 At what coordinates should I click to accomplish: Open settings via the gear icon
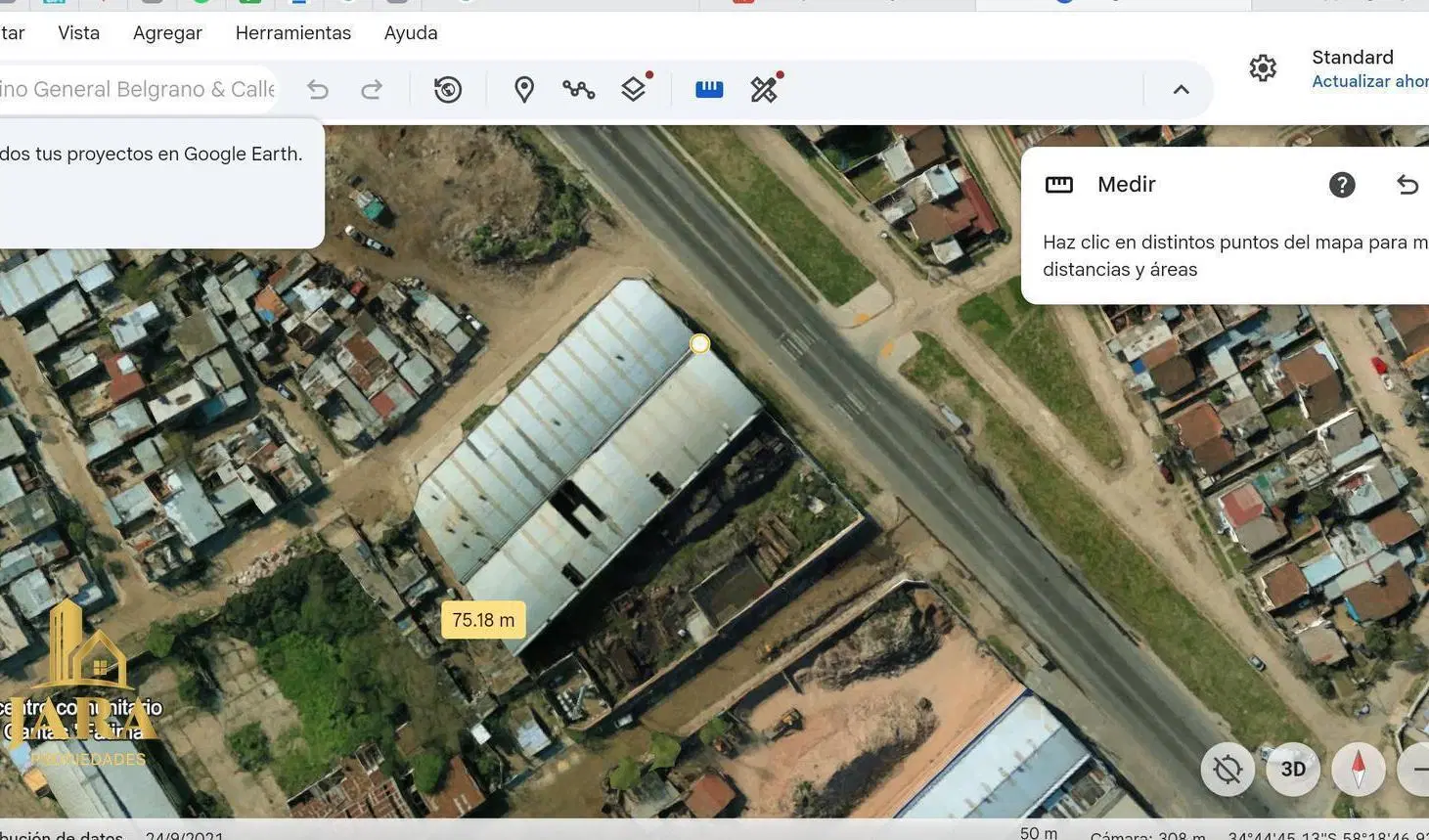pyautogui.click(x=1263, y=67)
